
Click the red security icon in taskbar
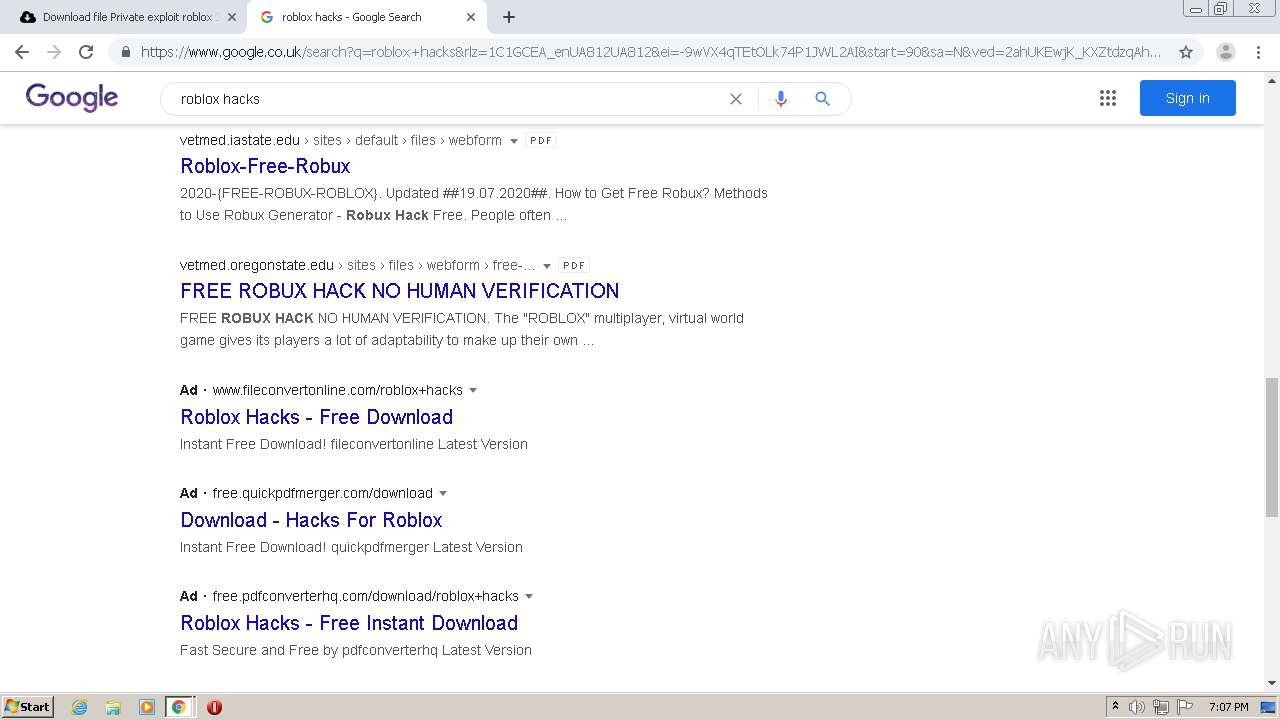[214, 707]
